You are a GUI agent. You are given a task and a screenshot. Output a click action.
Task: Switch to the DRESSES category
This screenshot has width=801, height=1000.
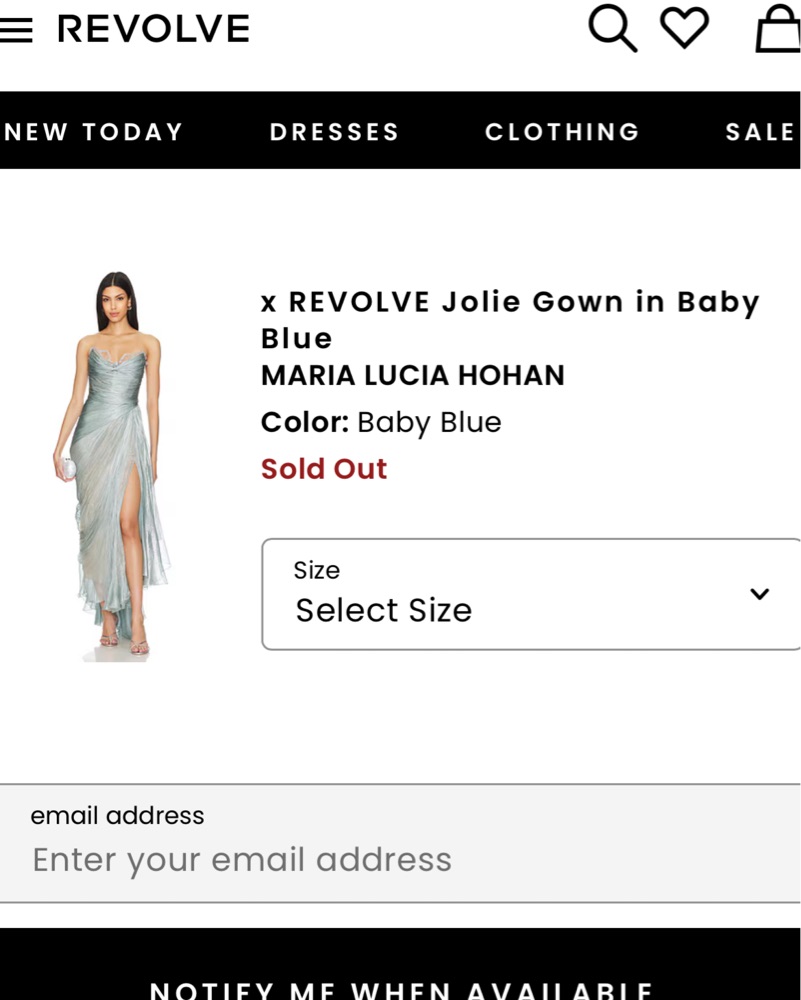[x=334, y=132]
